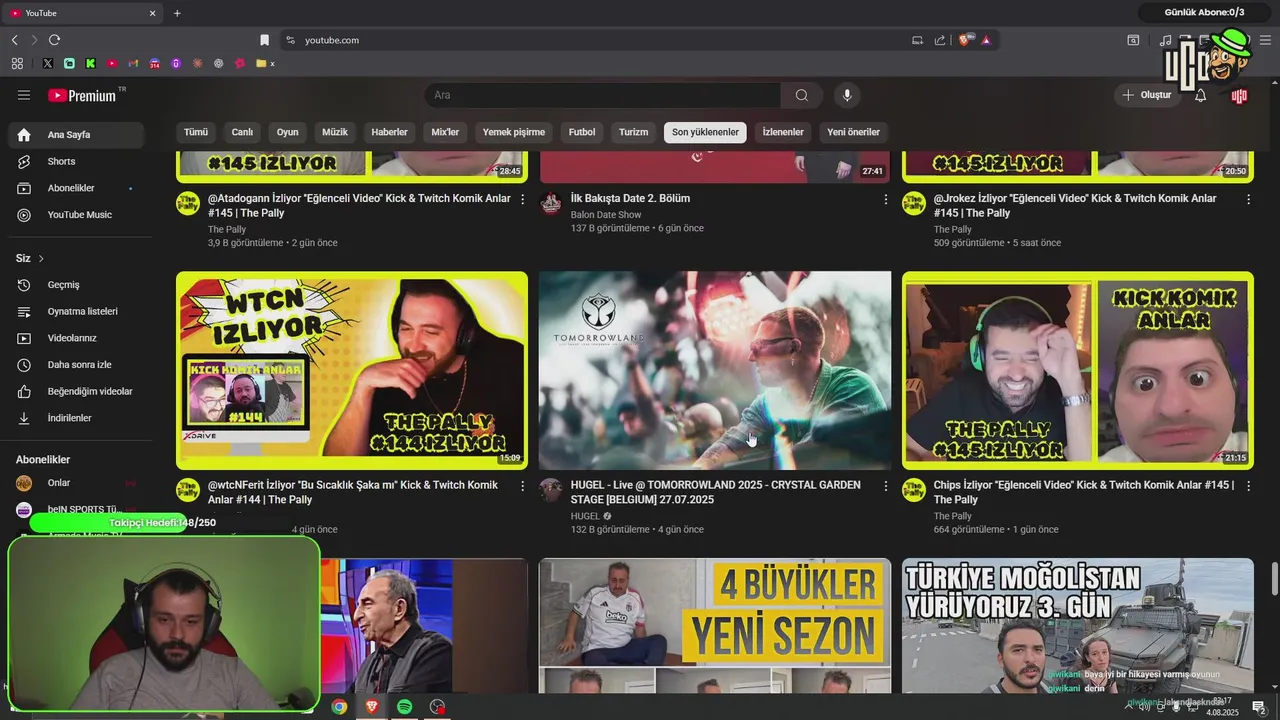The image size is (1280, 720).
Task: Open more options for HUGEL Tomorrowland video
Action: click(885, 486)
